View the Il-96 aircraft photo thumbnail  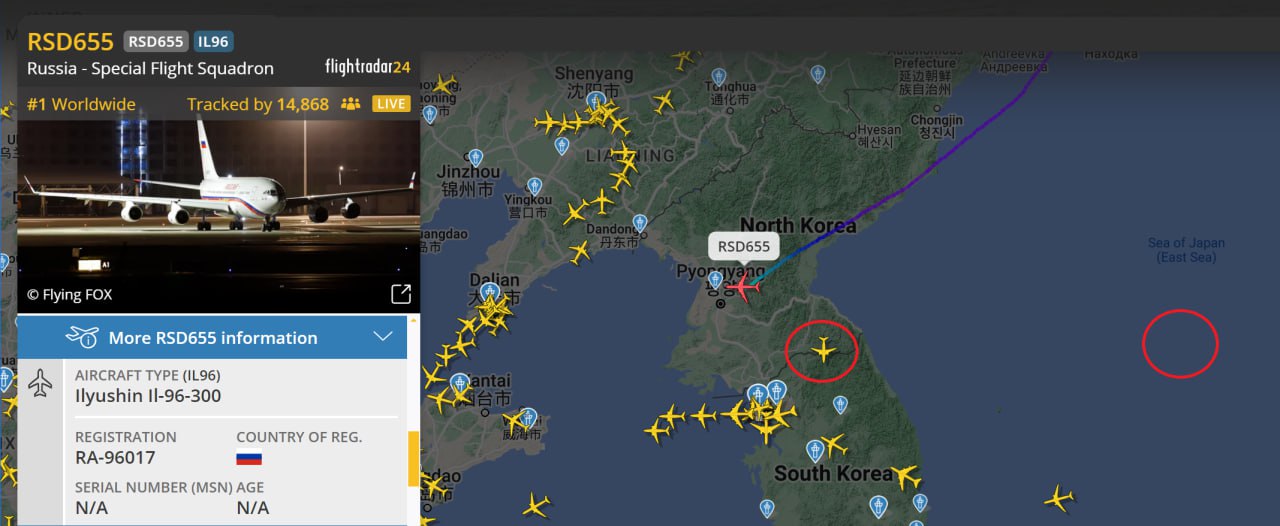pyautogui.click(x=219, y=216)
